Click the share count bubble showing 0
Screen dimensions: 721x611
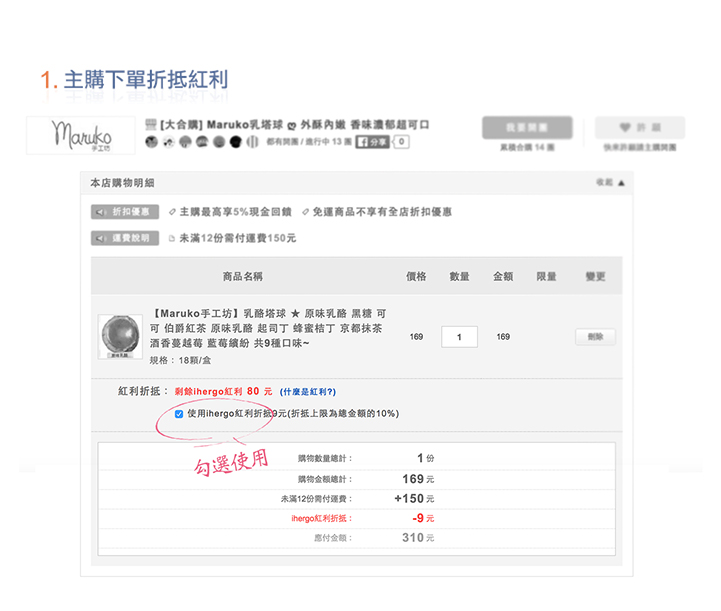(x=401, y=142)
